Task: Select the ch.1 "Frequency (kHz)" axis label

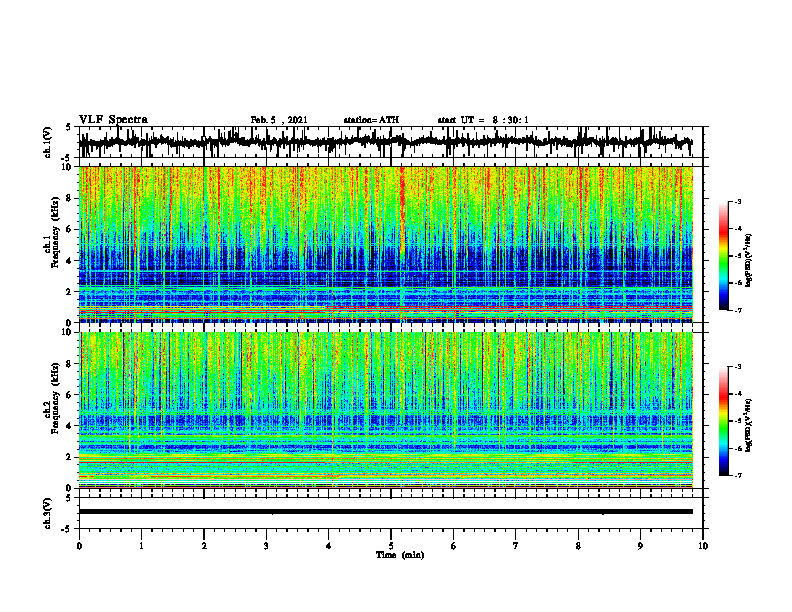Action: tap(55, 232)
